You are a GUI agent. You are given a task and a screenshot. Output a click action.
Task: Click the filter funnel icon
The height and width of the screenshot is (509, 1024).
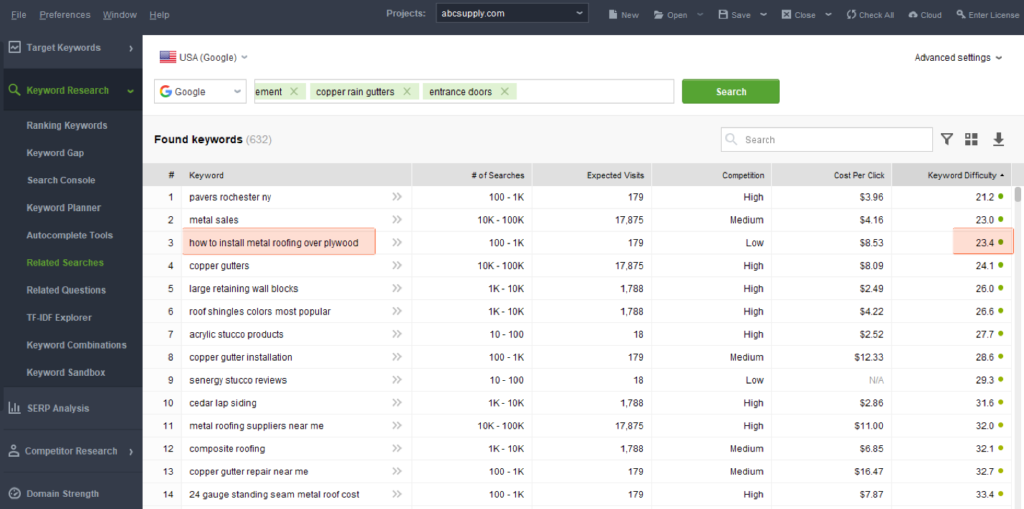[x=946, y=139]
